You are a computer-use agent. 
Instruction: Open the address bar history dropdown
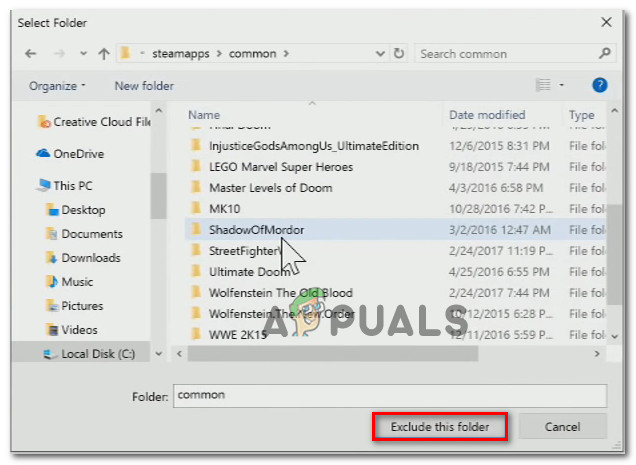coord(380,54)
